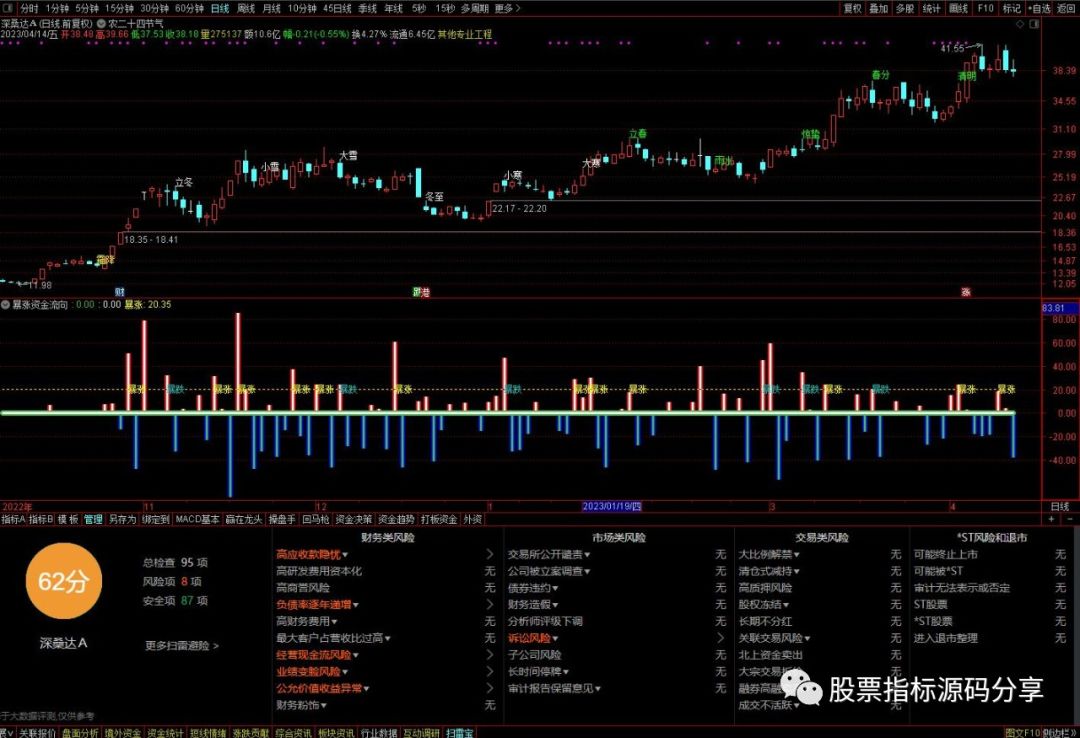Select the 周线 period tab
The image size is (1080, 738).
pos(246,8)
